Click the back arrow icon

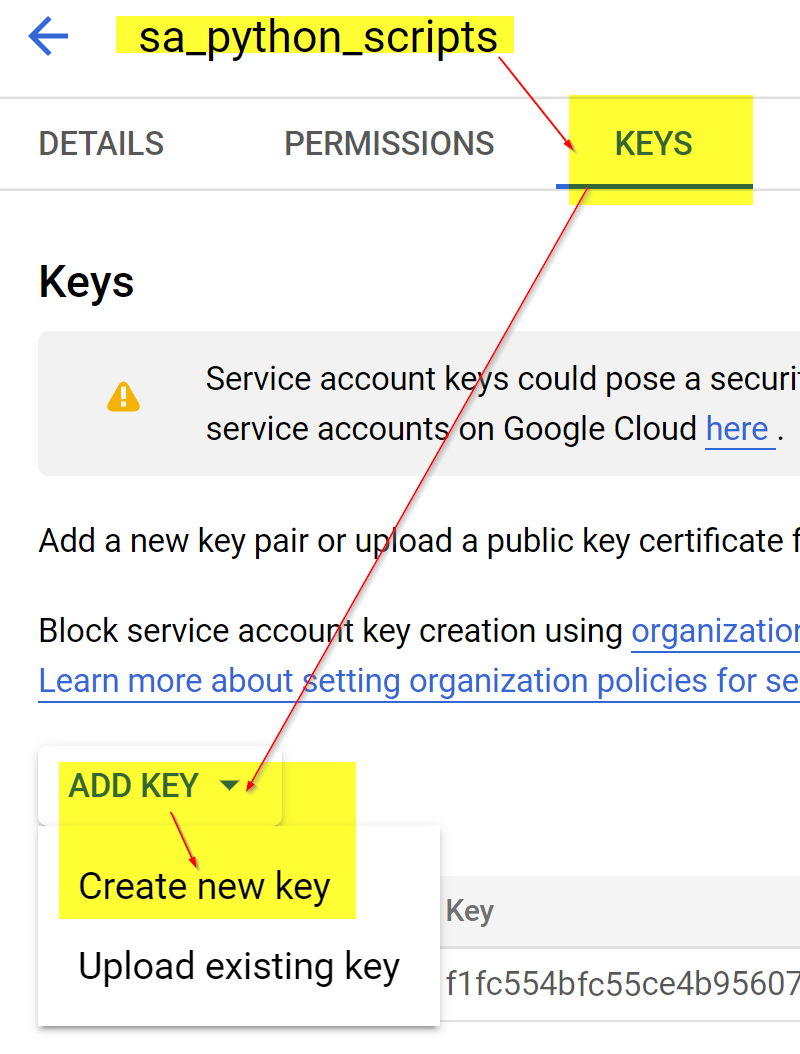pyautogui.click(x=48, y=38)
